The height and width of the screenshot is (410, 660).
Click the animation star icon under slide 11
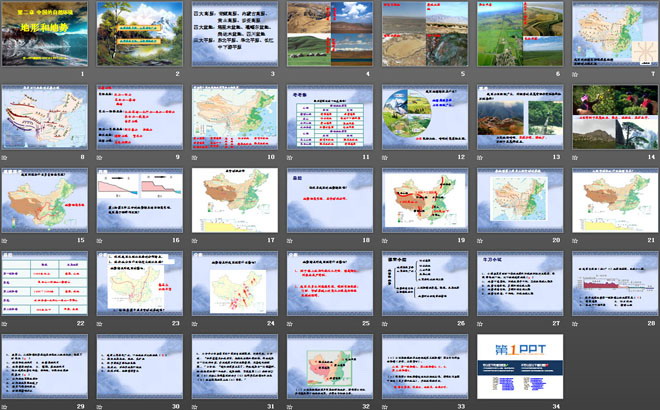[x=290, y=157]
